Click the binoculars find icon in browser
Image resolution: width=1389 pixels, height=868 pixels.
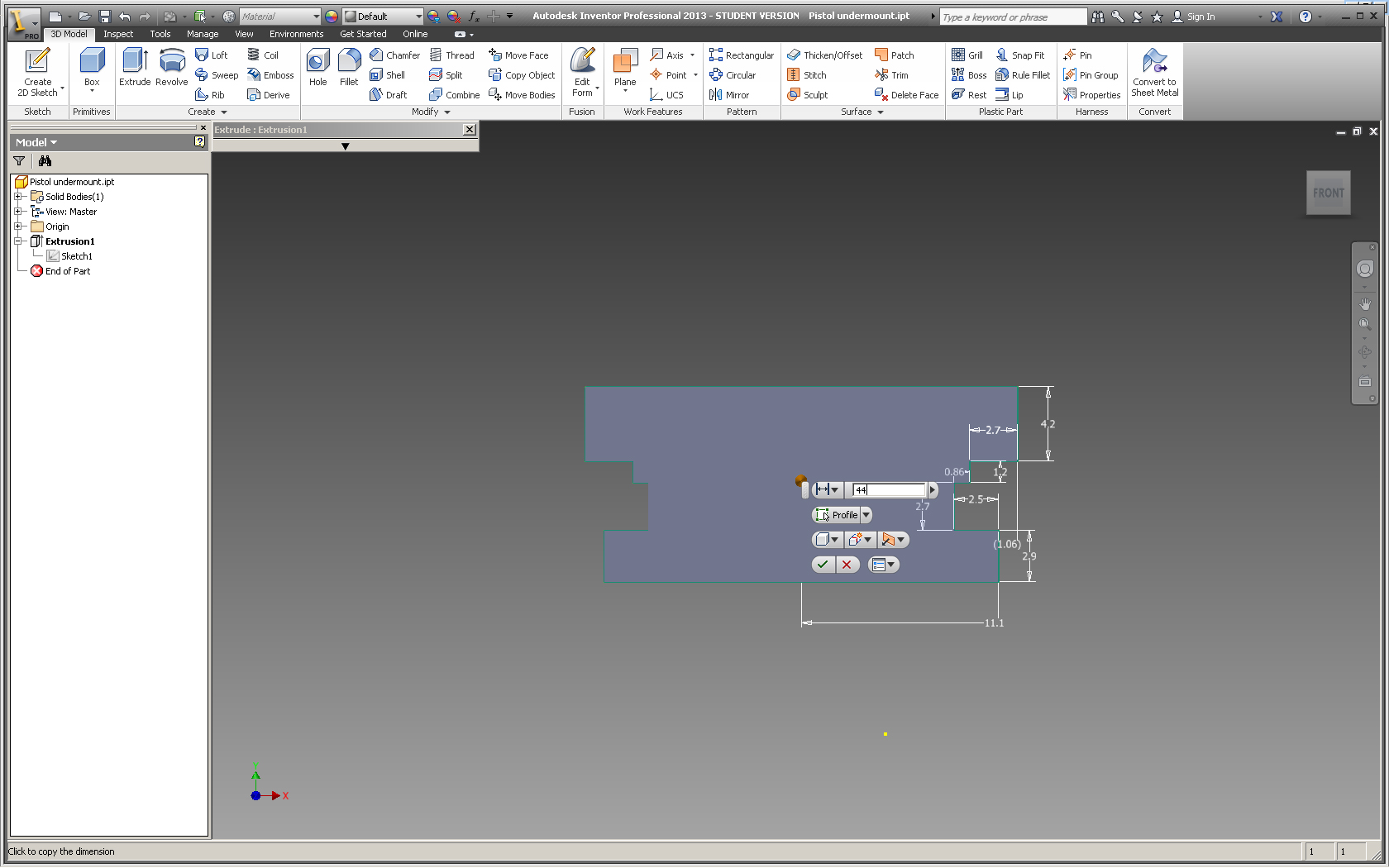[x=45, y=161]
